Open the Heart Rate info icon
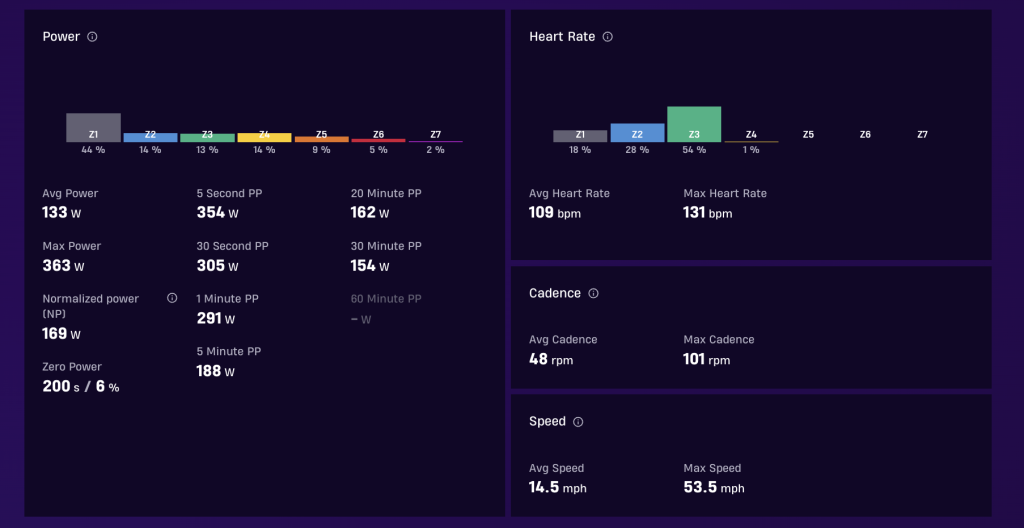The width and height of the screenshot is (1024, 528). 607,37
